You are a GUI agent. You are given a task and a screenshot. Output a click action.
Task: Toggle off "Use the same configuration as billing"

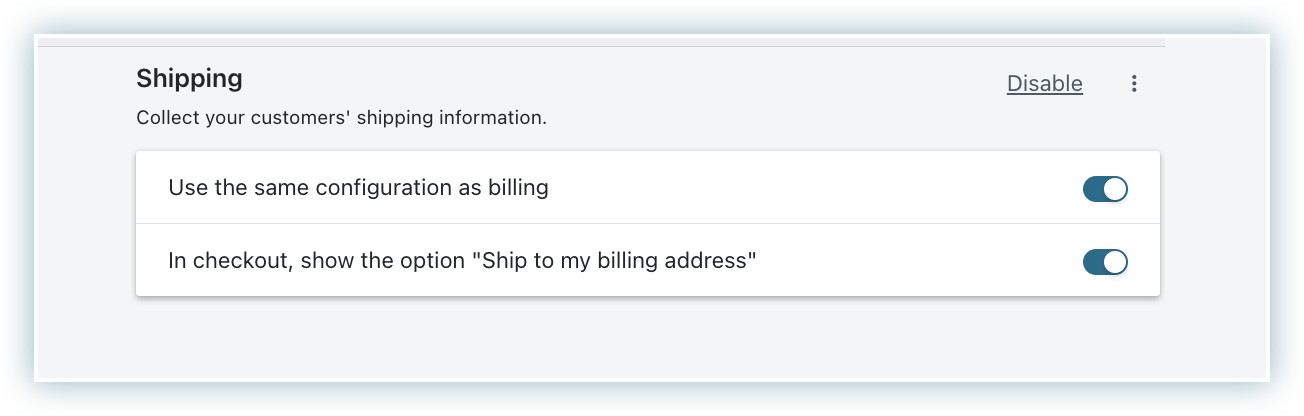pyautogui.click(x=1105, y=188)
